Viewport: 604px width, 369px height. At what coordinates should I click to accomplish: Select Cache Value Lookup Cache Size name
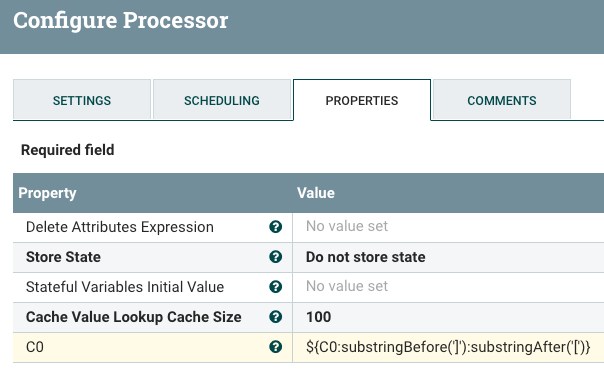coord(133,317)
